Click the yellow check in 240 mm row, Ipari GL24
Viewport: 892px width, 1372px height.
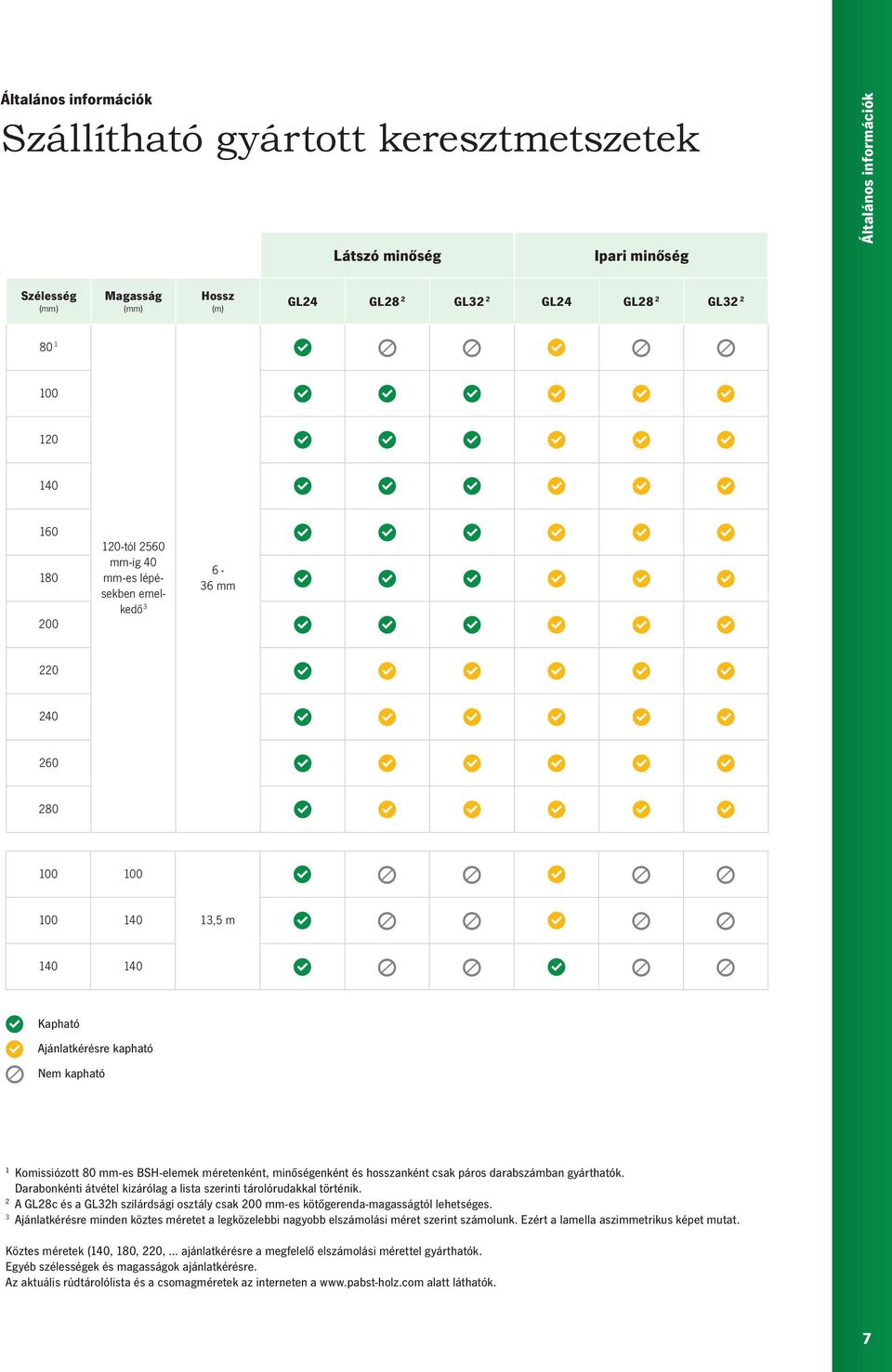coord(557,717)
